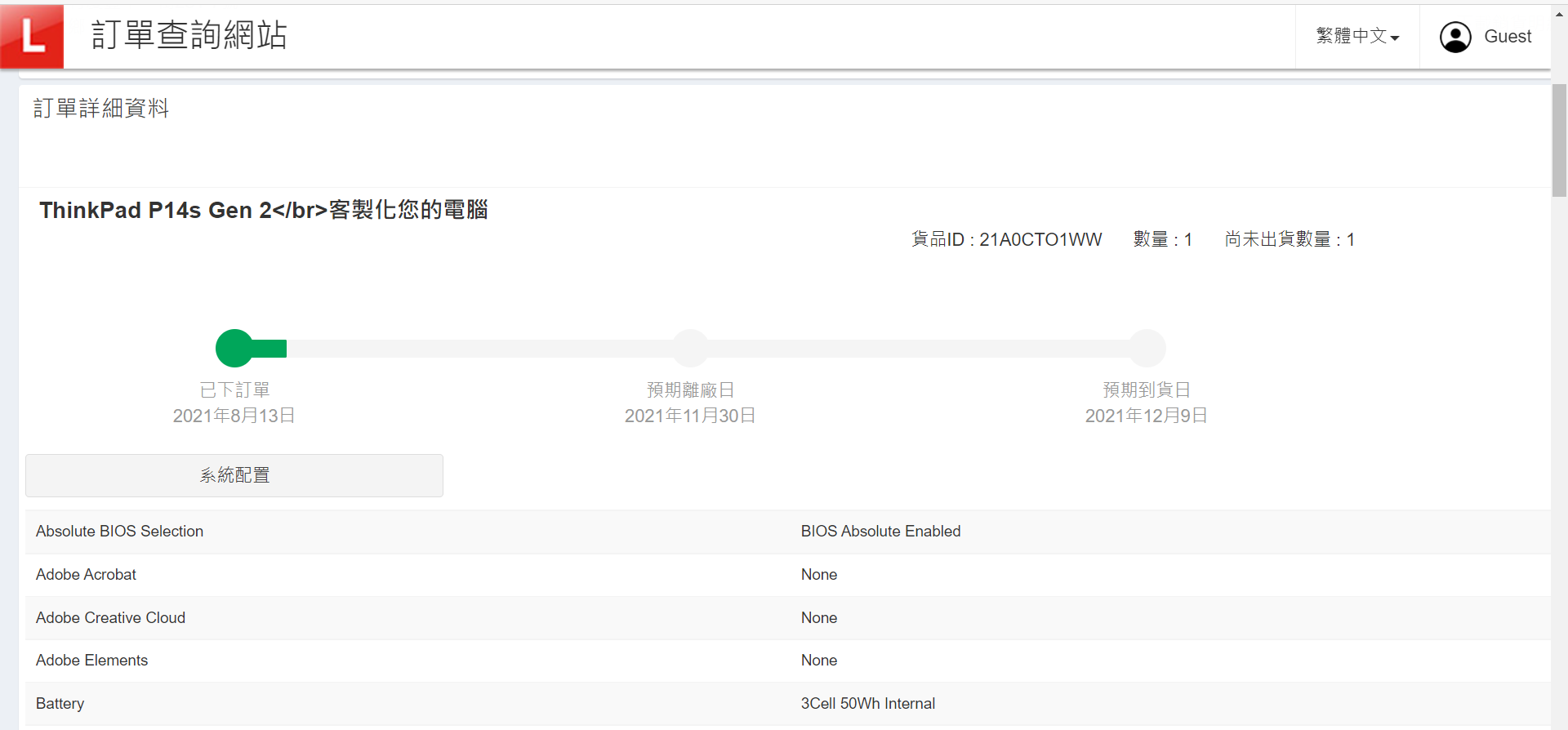Click the None value for Adobe Elements
Image resolution: width=1568 pixels, height=730 pixels.
pos(819,661)
